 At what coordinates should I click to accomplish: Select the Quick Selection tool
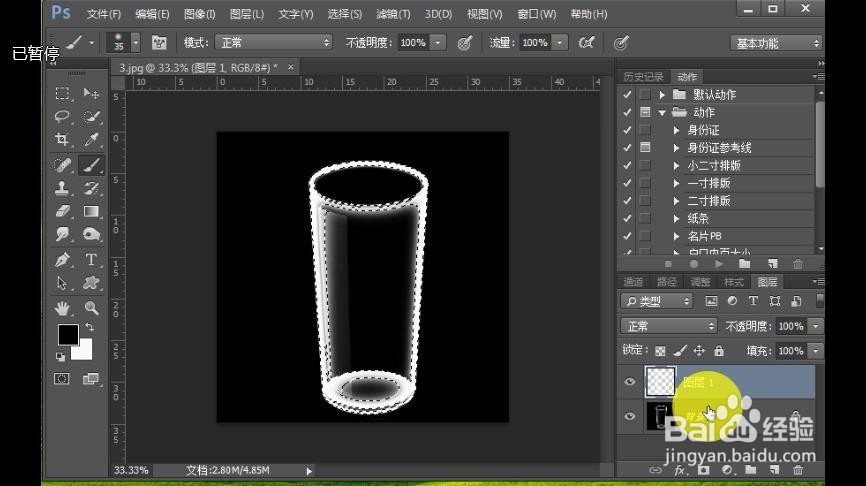tap(91, 117)
